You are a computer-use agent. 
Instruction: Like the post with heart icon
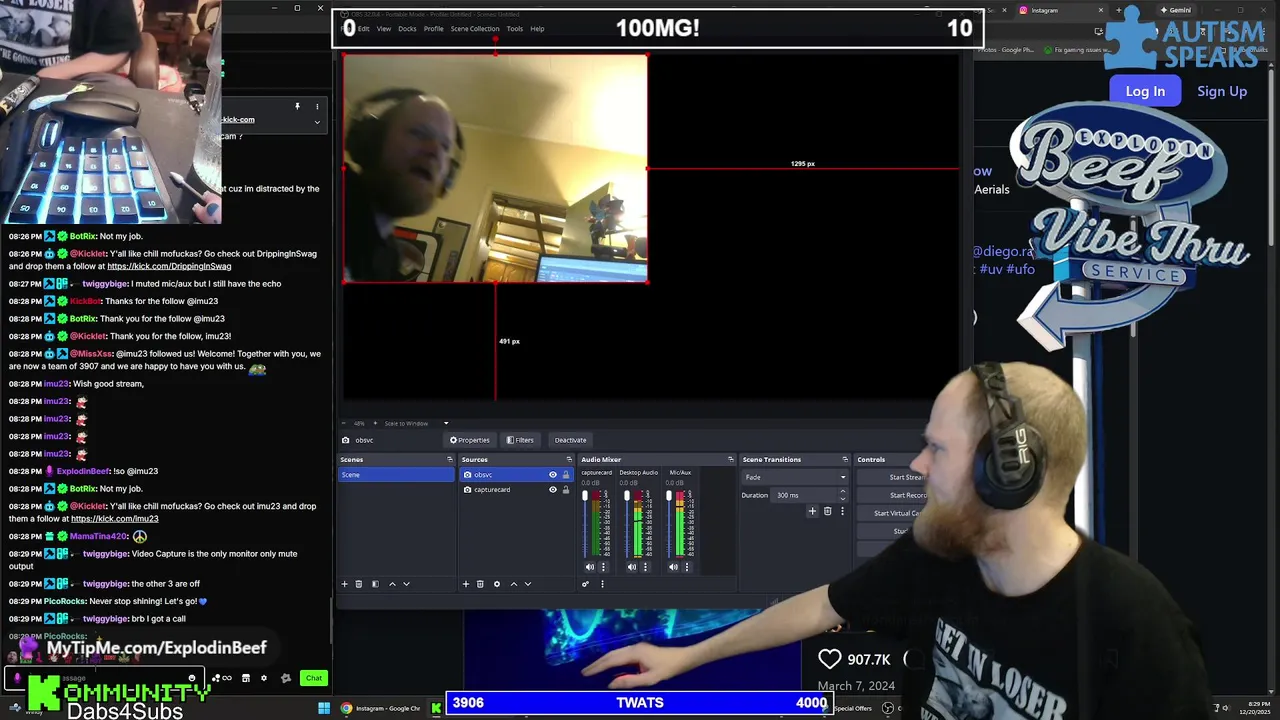pyautogui.click(x=830, y=659)
